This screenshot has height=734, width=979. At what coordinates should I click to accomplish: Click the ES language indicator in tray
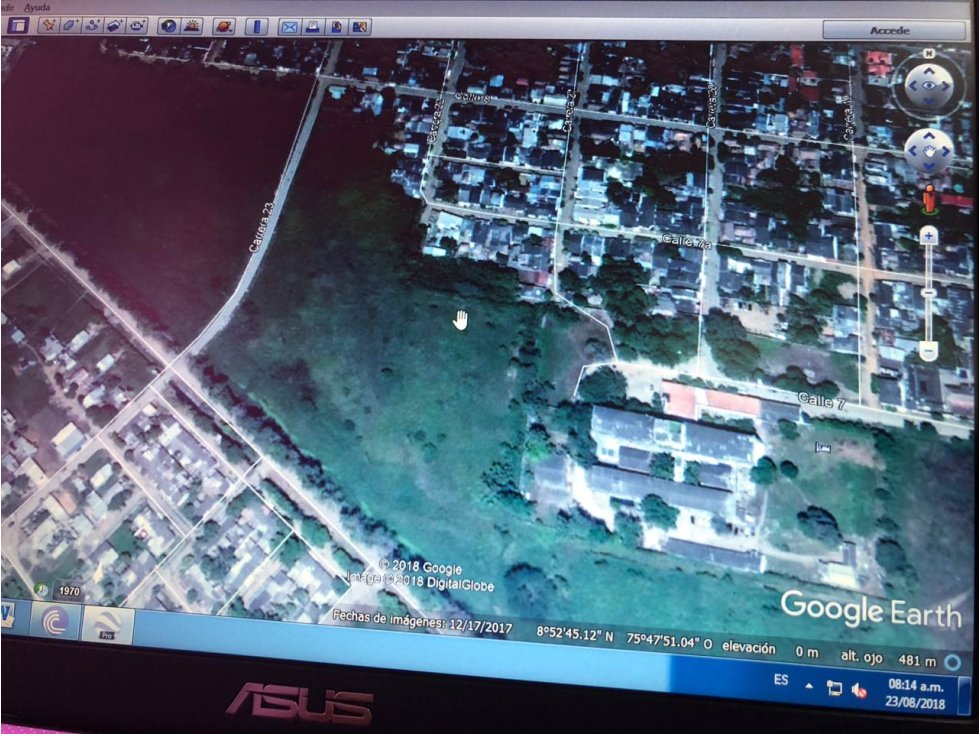pyautogui.click(x=781, y=679)
